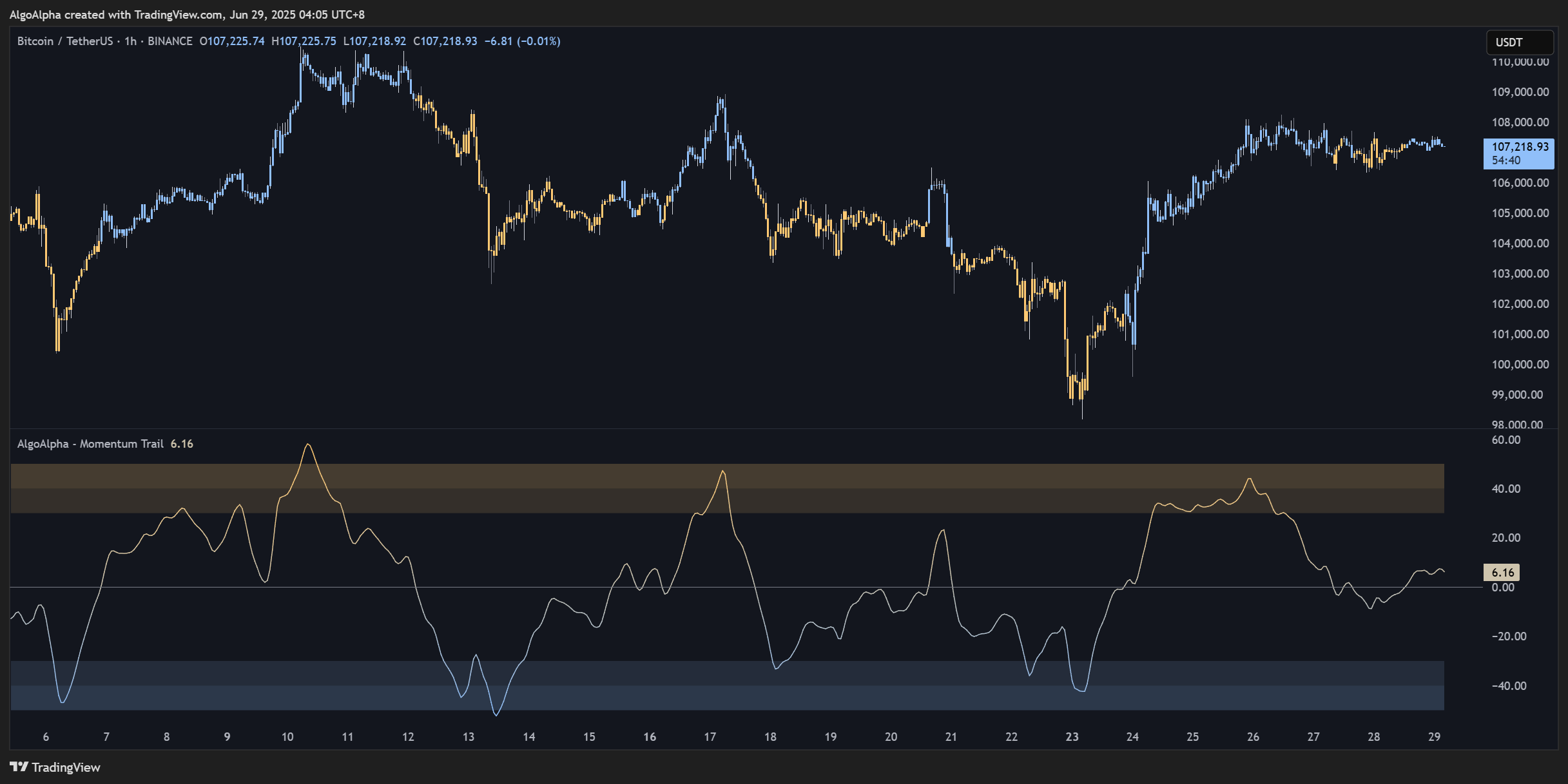Click date 23 on the time axis
The height and width of the screenshot is (784, 1568).
[x=1072, y=737]
